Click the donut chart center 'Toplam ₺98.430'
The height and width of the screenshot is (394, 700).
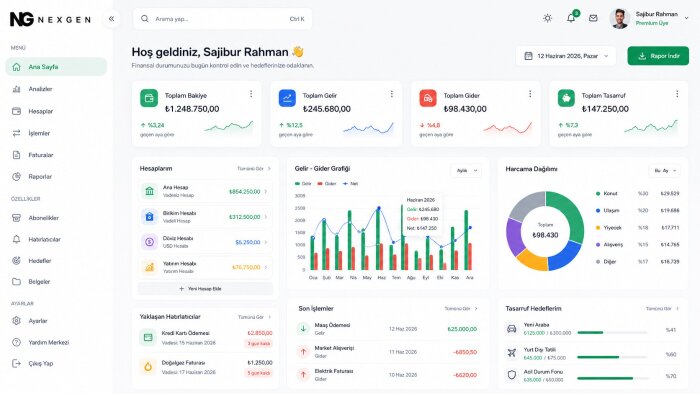545,231
